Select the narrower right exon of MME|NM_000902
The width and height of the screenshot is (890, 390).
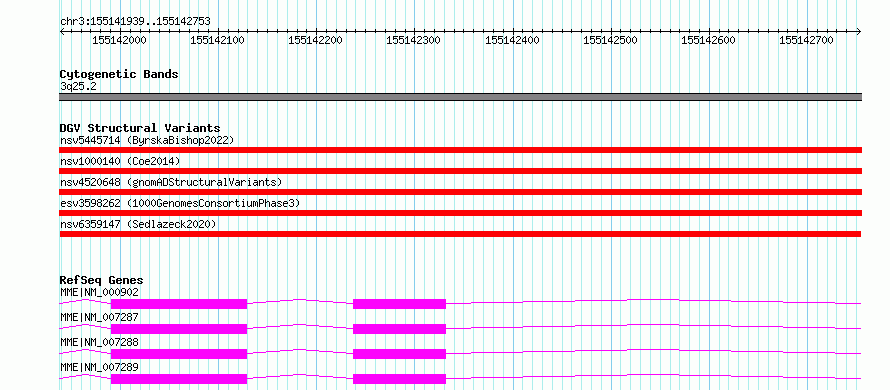400,304
